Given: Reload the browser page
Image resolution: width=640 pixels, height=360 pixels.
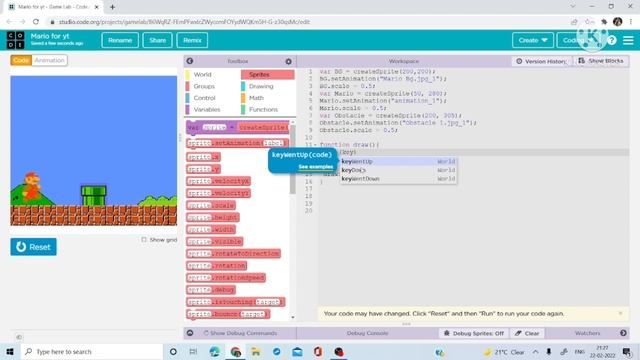Looking at the screenshot, I should (36, 22).
